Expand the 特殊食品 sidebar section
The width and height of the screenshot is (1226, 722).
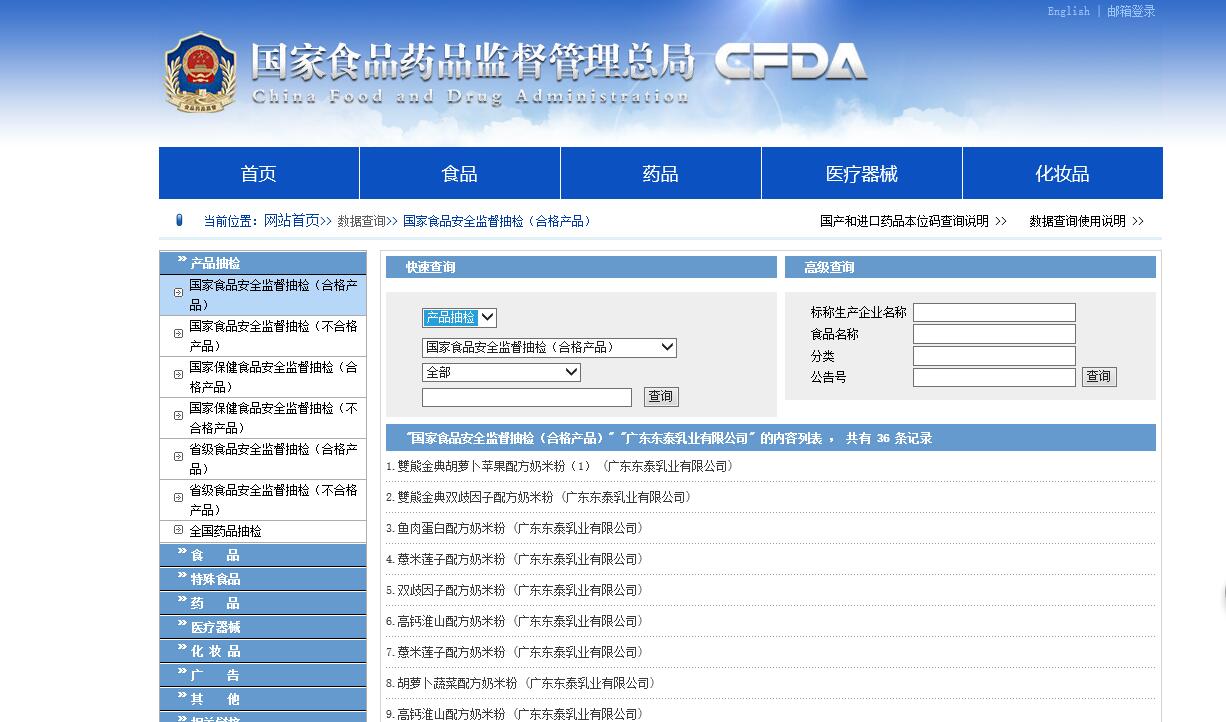pyautogui.click(x=263, y=579)
